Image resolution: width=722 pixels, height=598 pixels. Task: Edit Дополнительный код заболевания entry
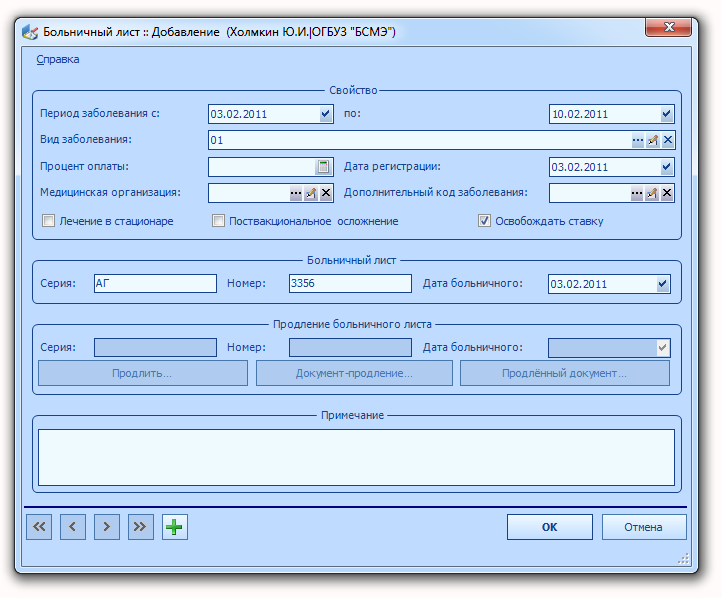[x=652, y=193]
